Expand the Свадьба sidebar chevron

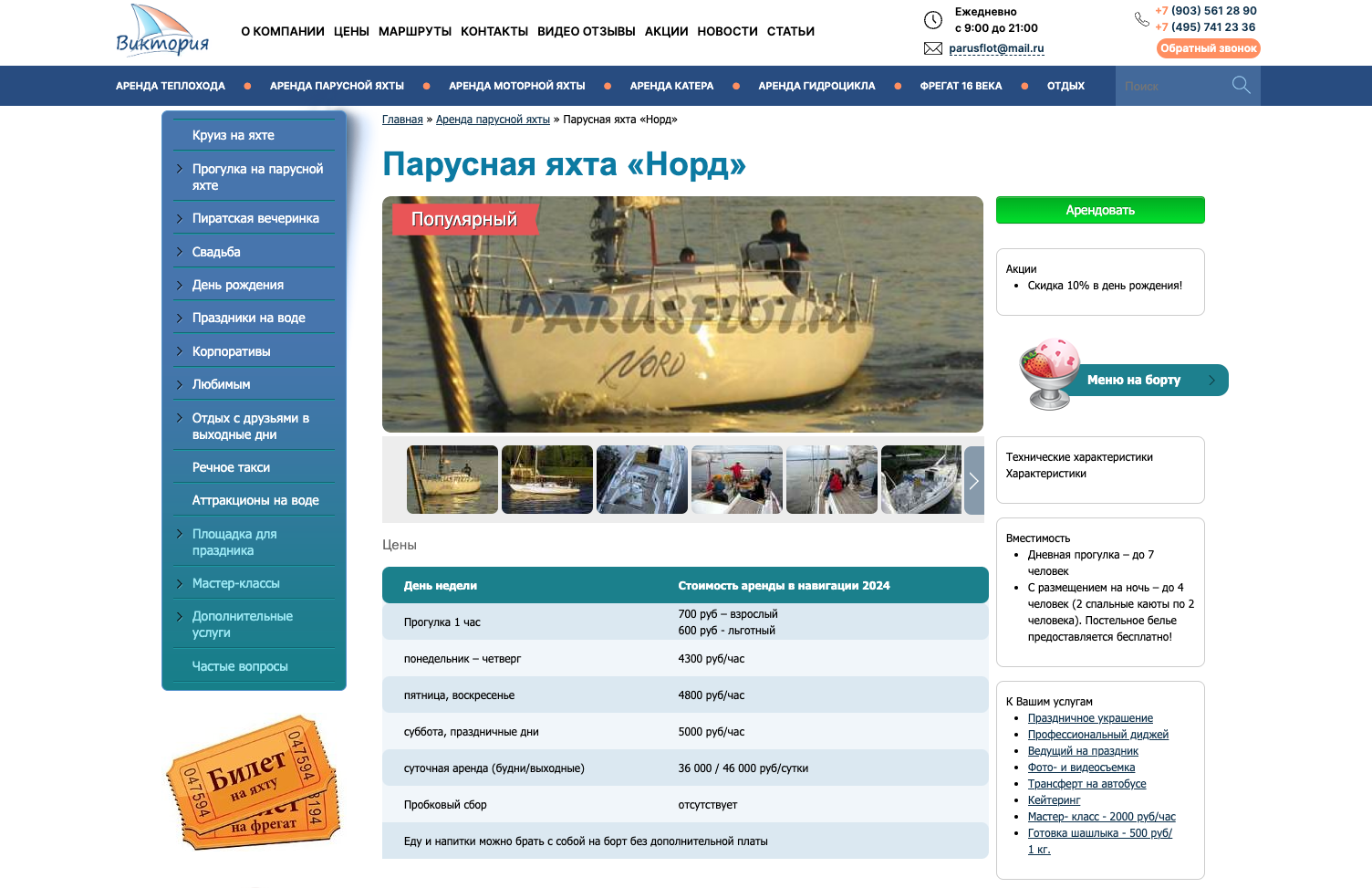(180, 251)
